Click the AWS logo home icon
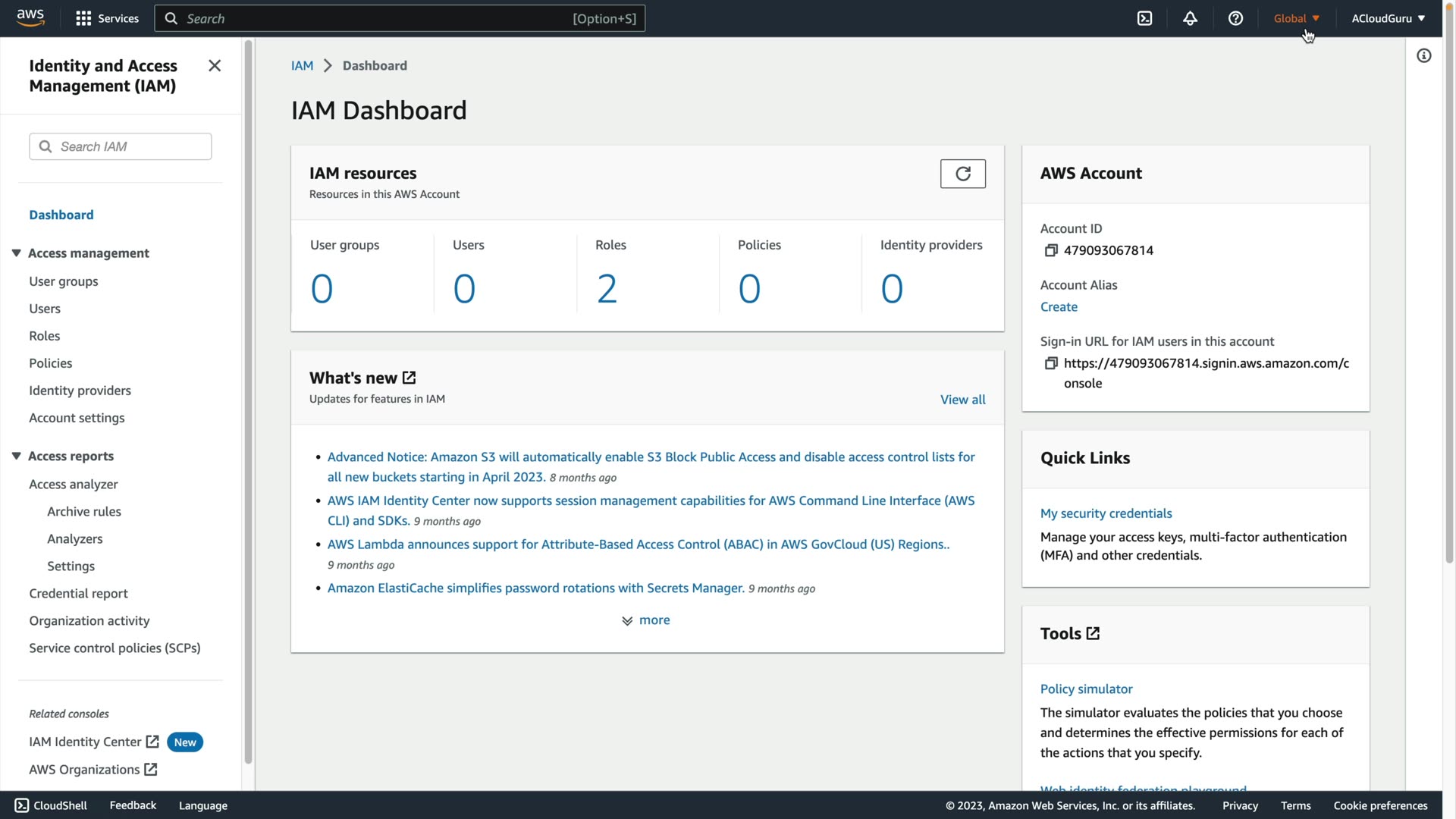This screenshot has width=1456, height=819. [x=30, y=17]
